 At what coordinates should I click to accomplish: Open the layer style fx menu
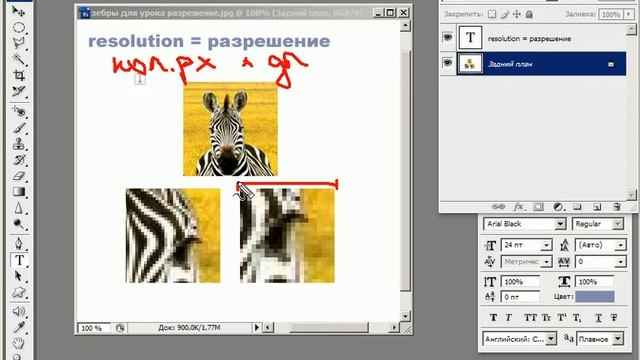(518, 207)
